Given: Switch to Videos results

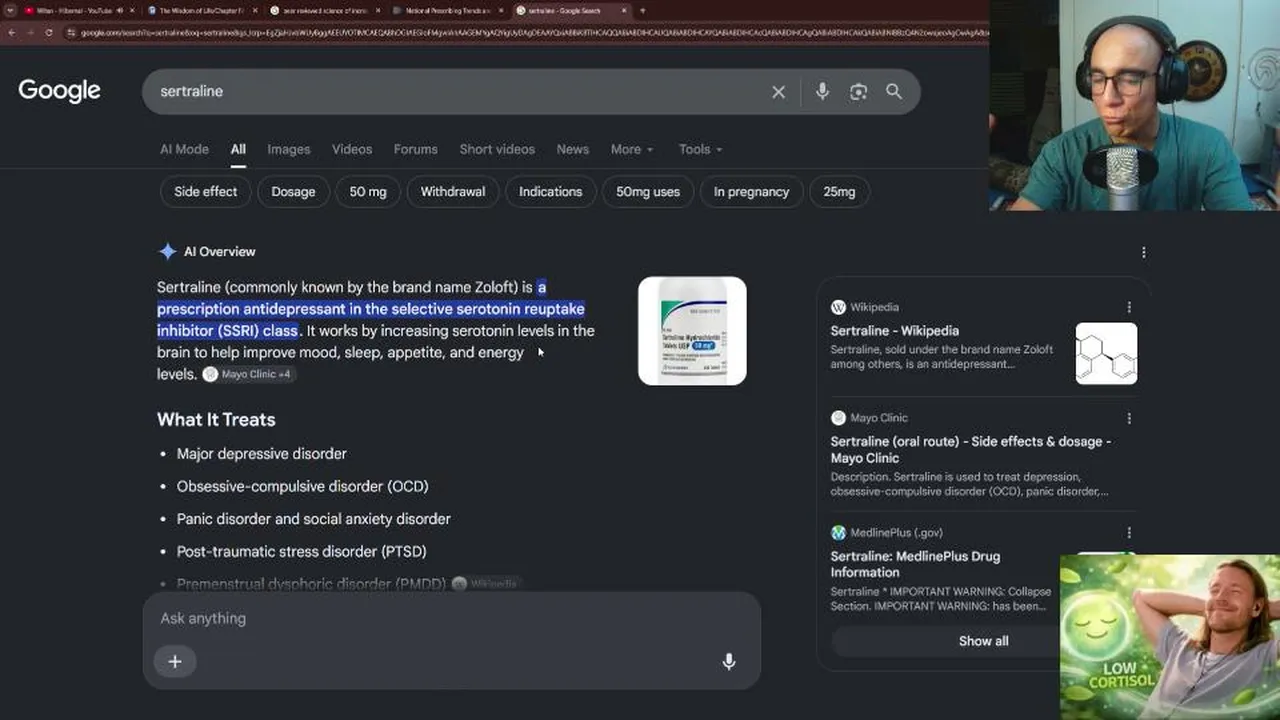Looking at the screenshot, I should pos(352,149).
